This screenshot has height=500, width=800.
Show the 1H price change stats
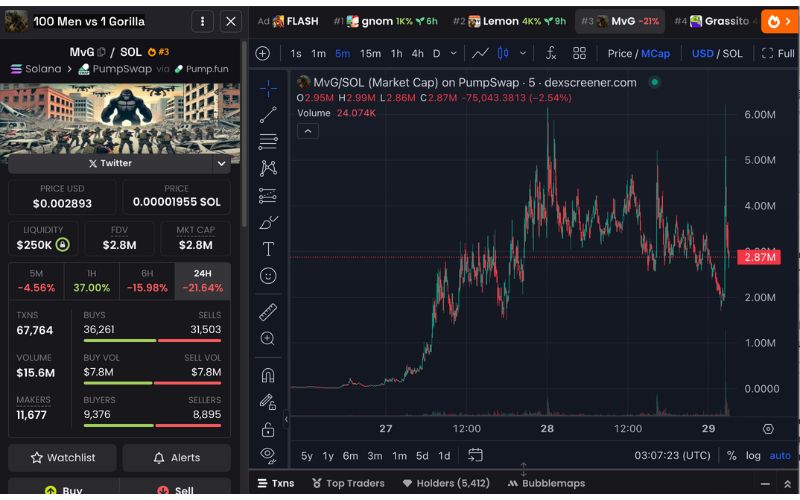pyautogui.click(x=91, y=281)
